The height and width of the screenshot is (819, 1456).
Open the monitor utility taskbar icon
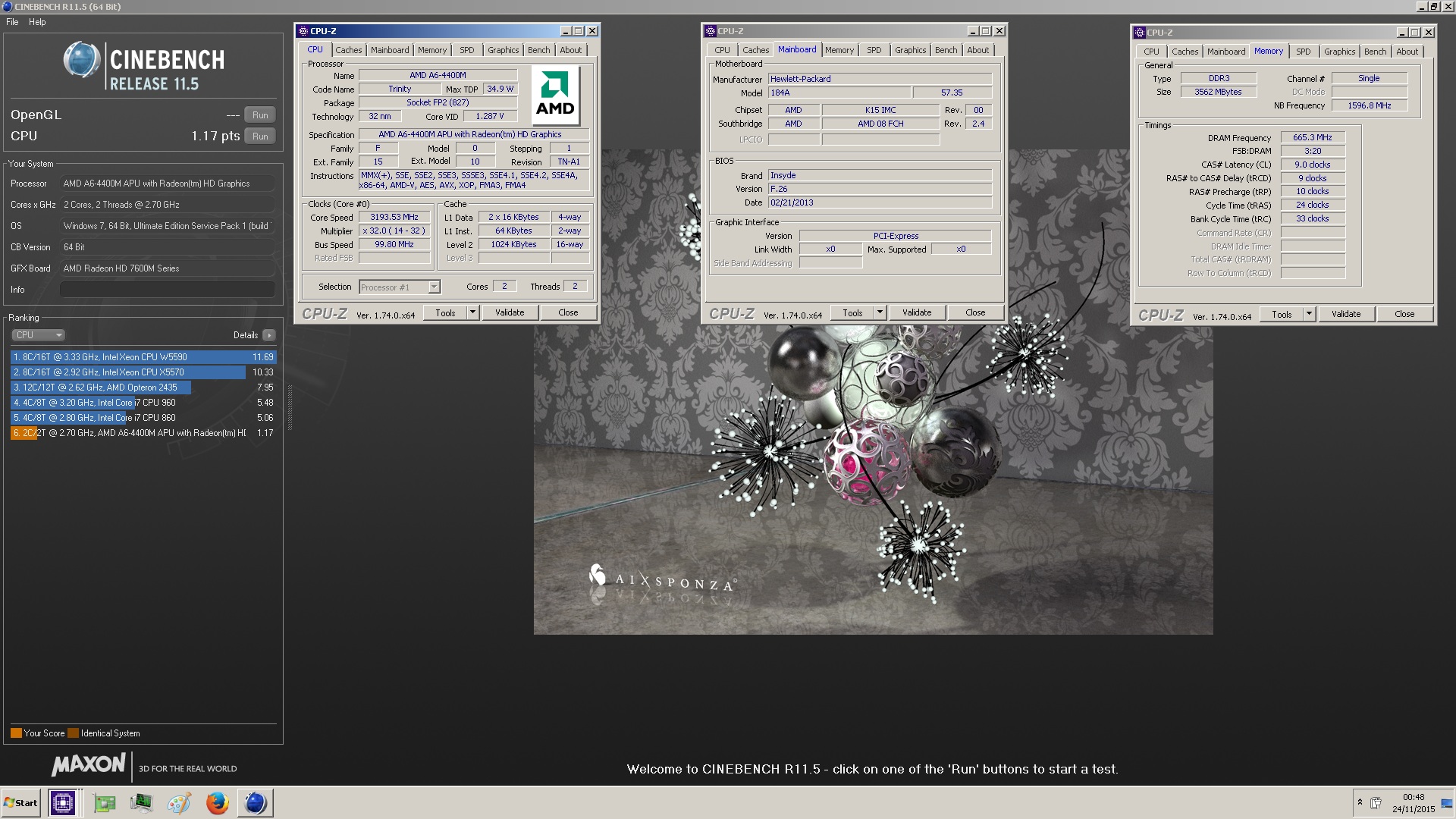(141, 803)
